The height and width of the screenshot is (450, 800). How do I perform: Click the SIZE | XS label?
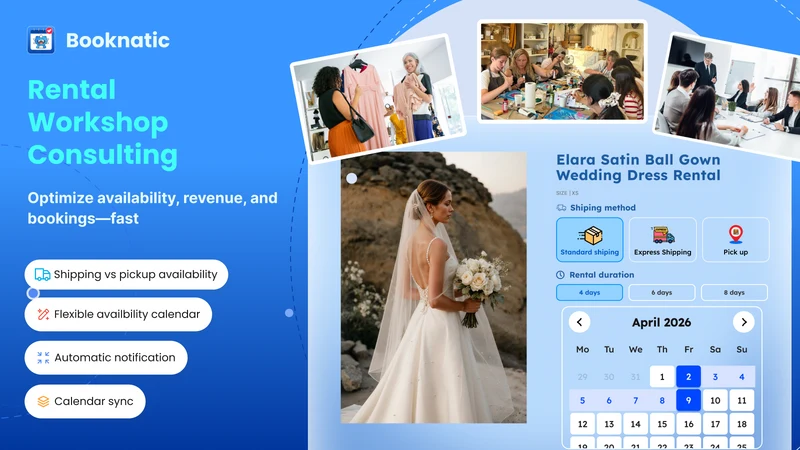point(567,193)
